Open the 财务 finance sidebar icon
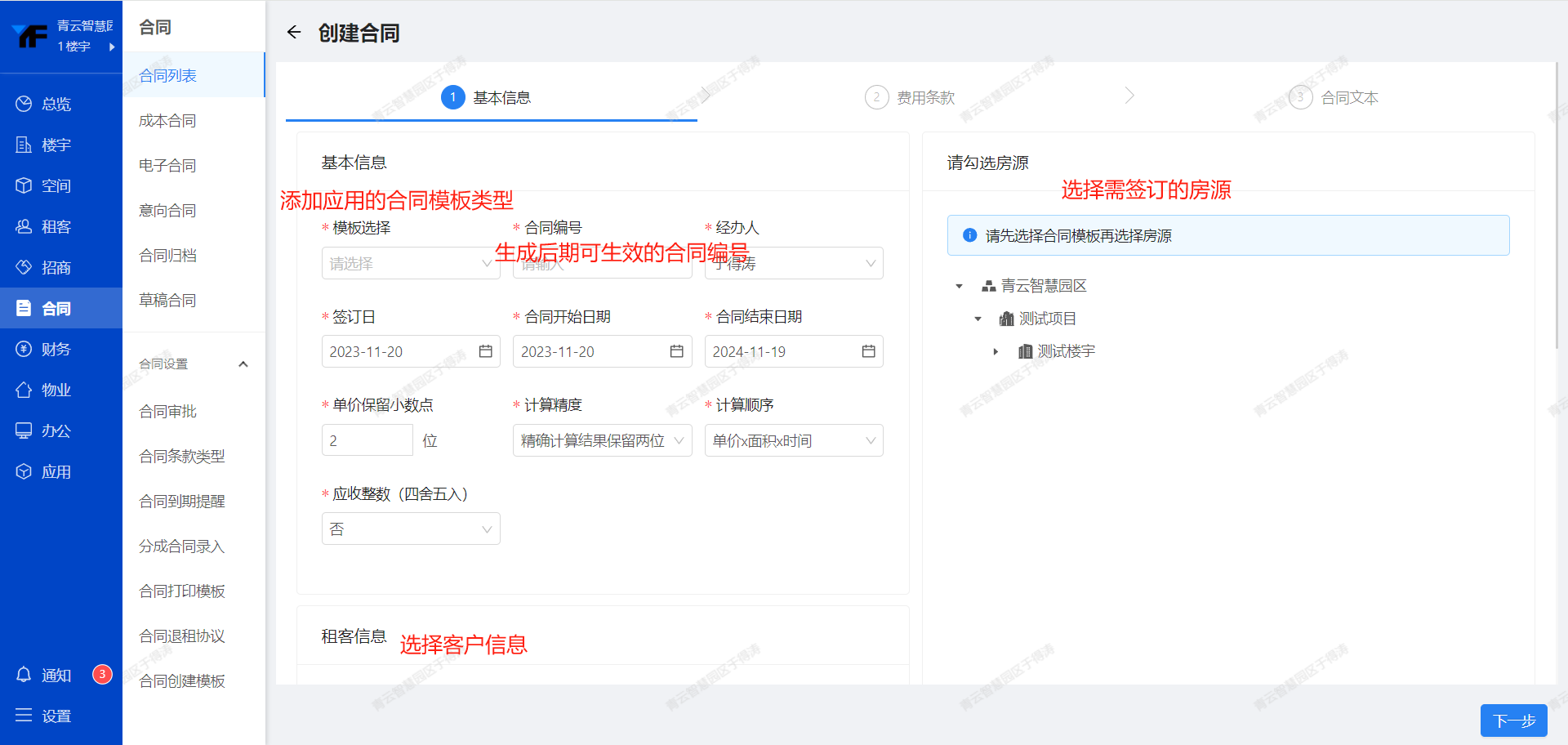Screen dimensions: 1568x745 click(x=24, y=349)
